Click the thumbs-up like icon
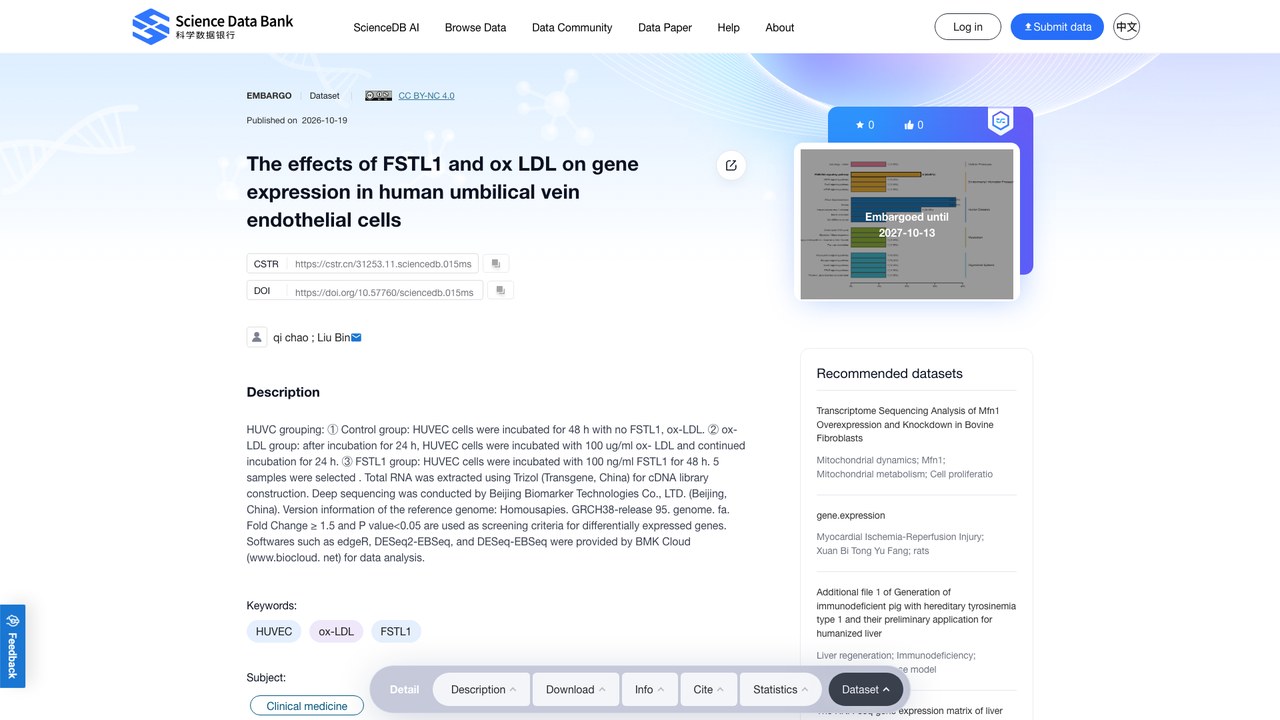This screenshot has width=1280, height=720. 909,125
